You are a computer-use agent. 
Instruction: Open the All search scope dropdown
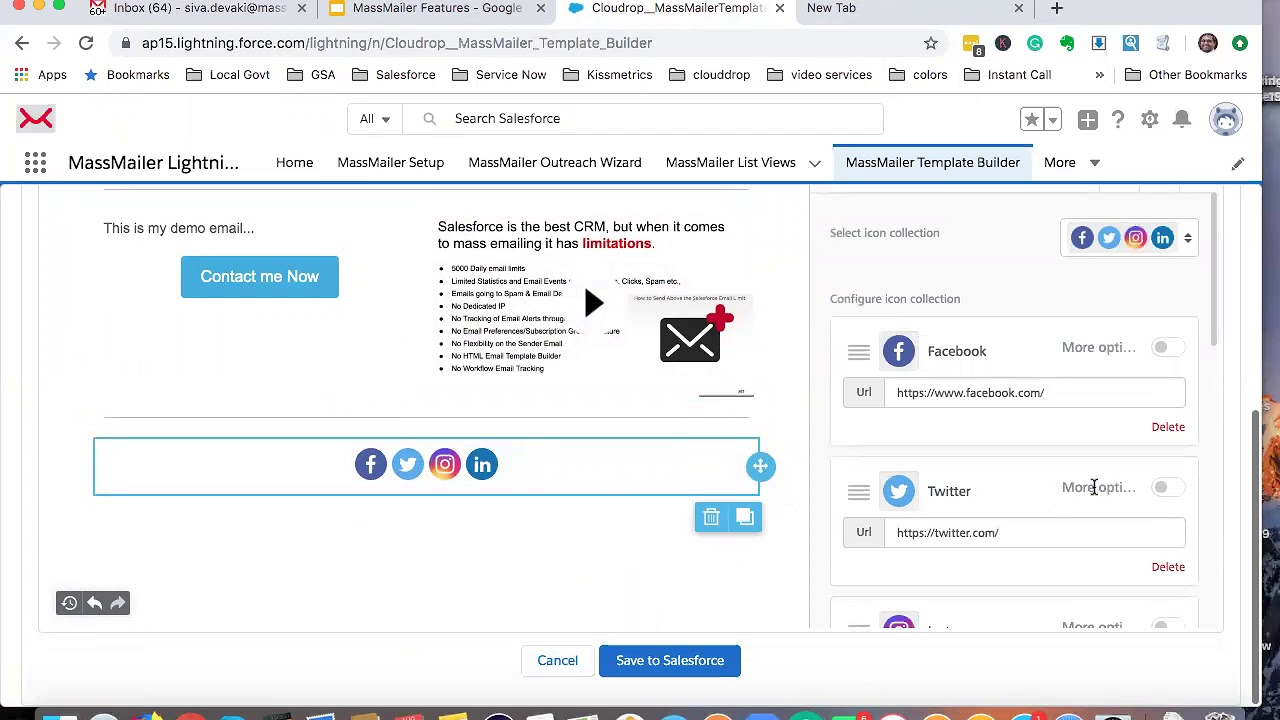click(x=375, y=119)
